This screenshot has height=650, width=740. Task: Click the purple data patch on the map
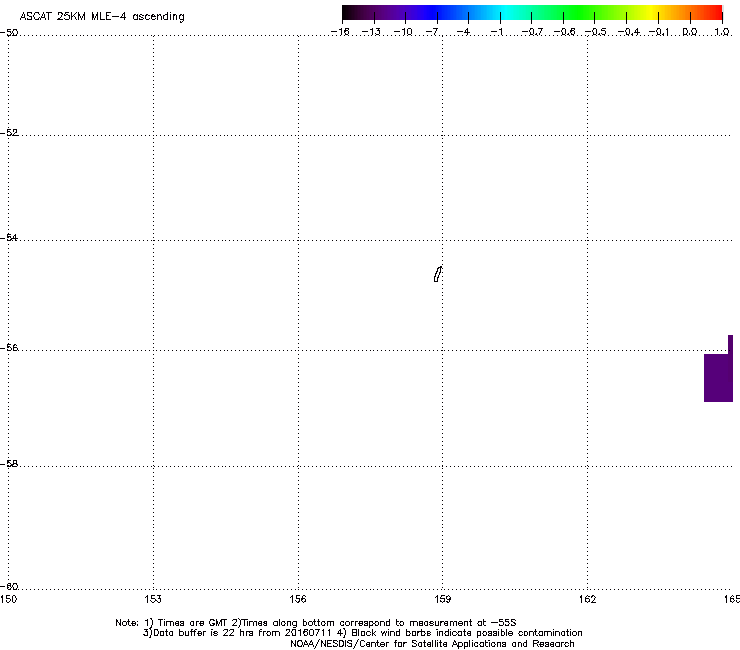click(x=718, y=377)
